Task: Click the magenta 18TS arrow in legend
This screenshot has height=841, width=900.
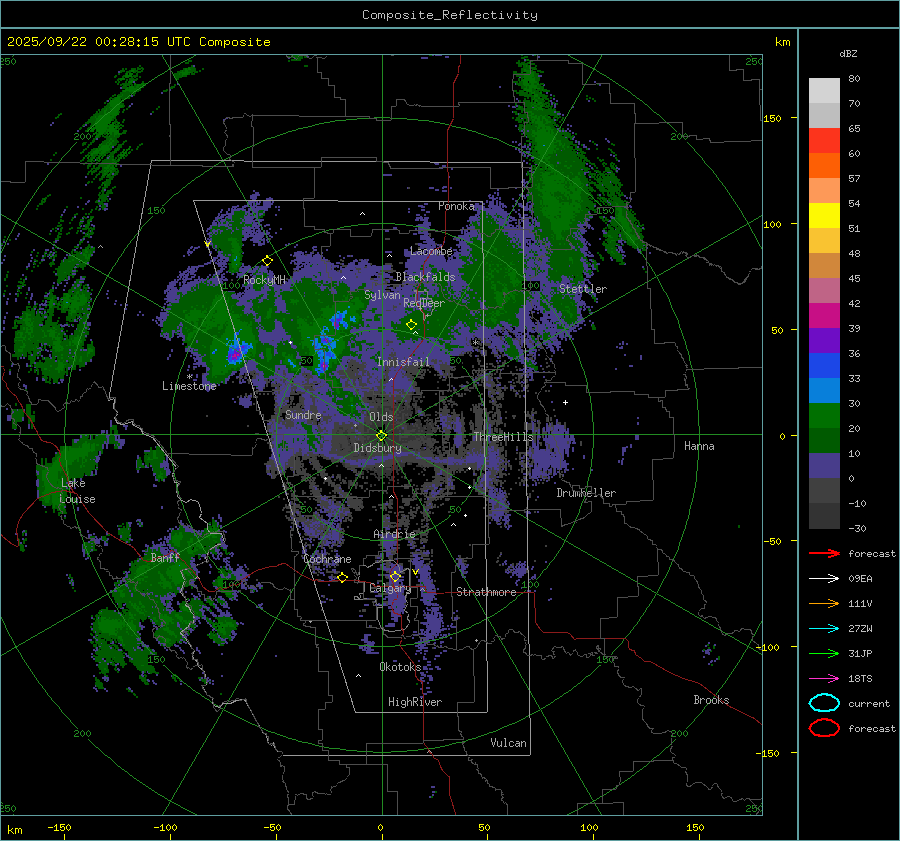Action: 823,678
